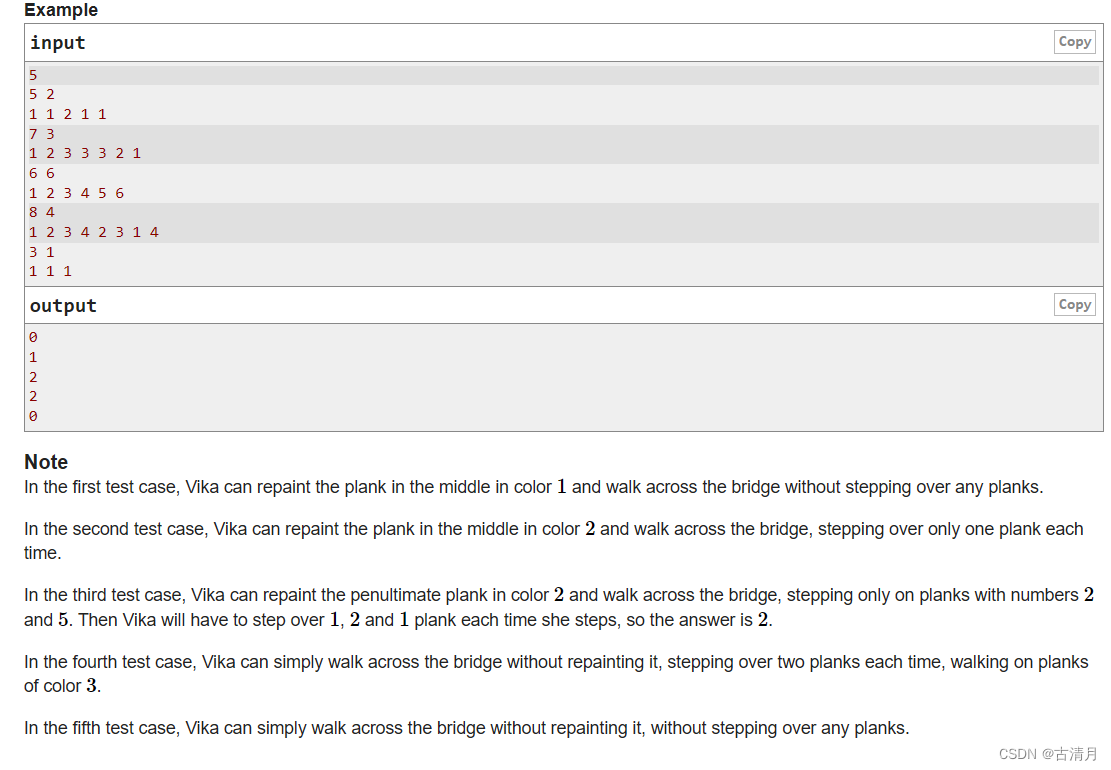Select the input line reading 3 1
1111x770 pixels.
pyautogui.click(x=41, y=251)
